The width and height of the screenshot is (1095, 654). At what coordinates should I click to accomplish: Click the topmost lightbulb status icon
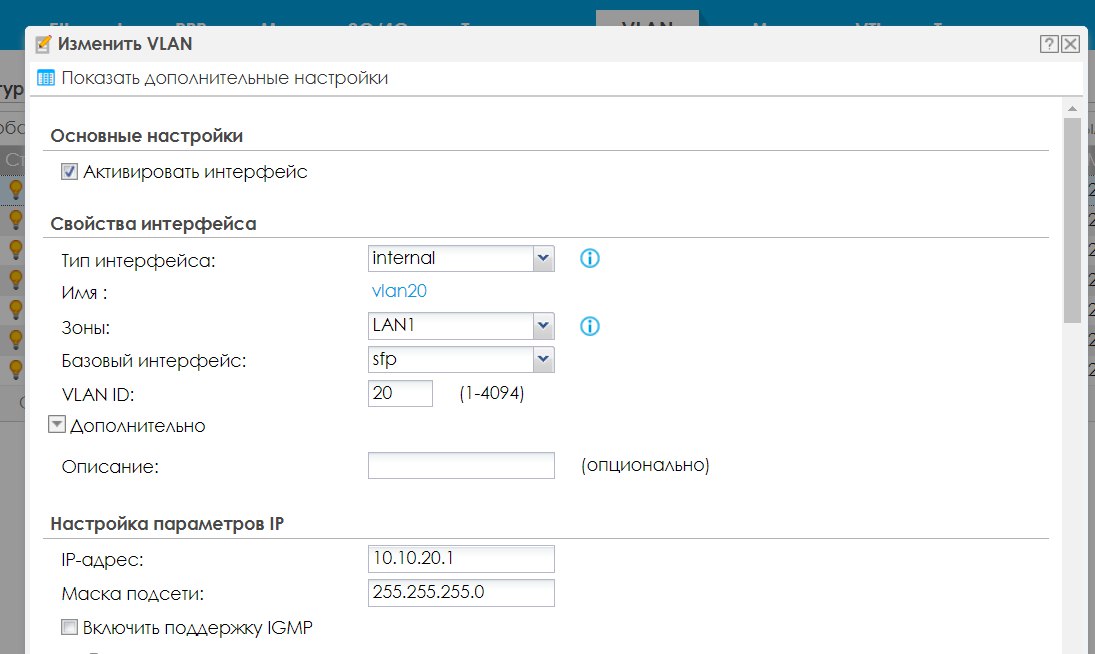[x=15, y=189]
